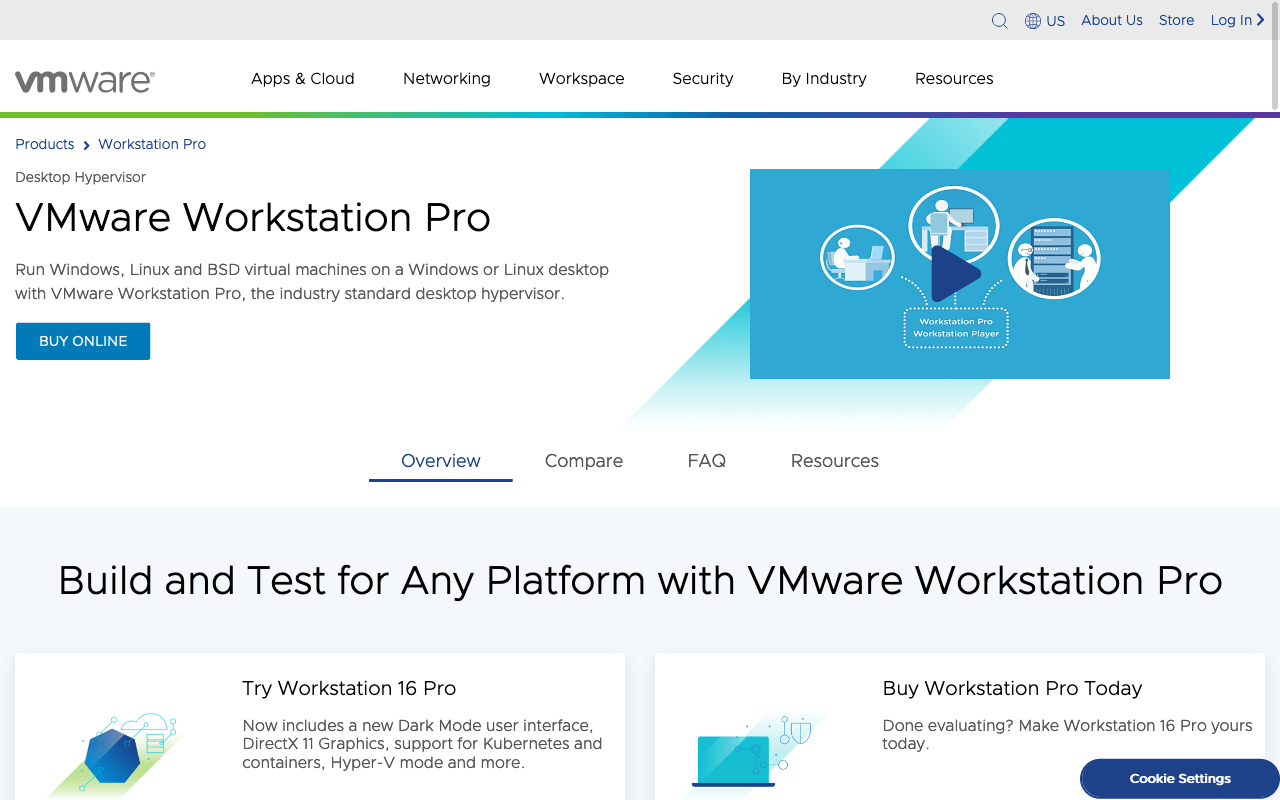1280x800 pixels.
Task: Open the US region selector
Action: coord(1045,21)
